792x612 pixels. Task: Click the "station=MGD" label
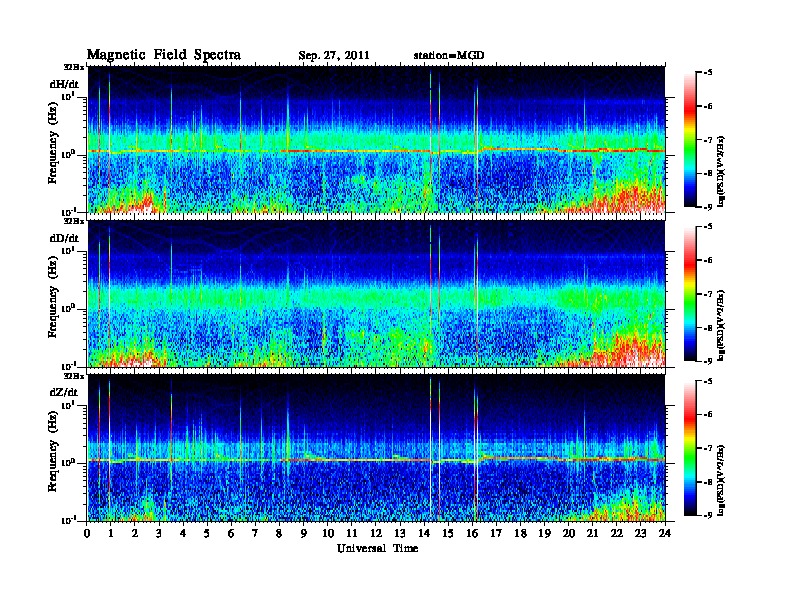pos(449,55)
